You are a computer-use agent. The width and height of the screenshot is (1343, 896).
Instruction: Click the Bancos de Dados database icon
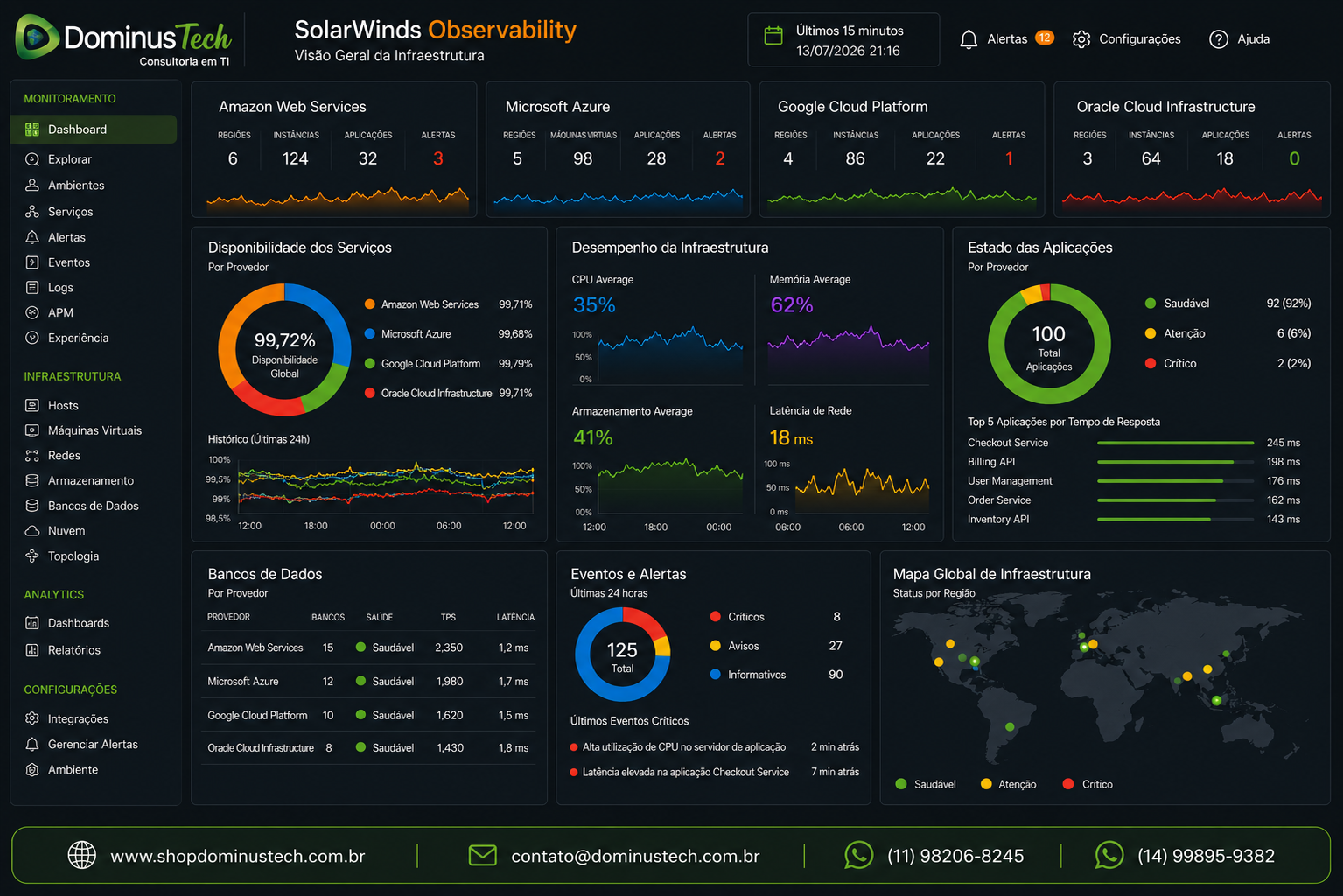[32, 506]
